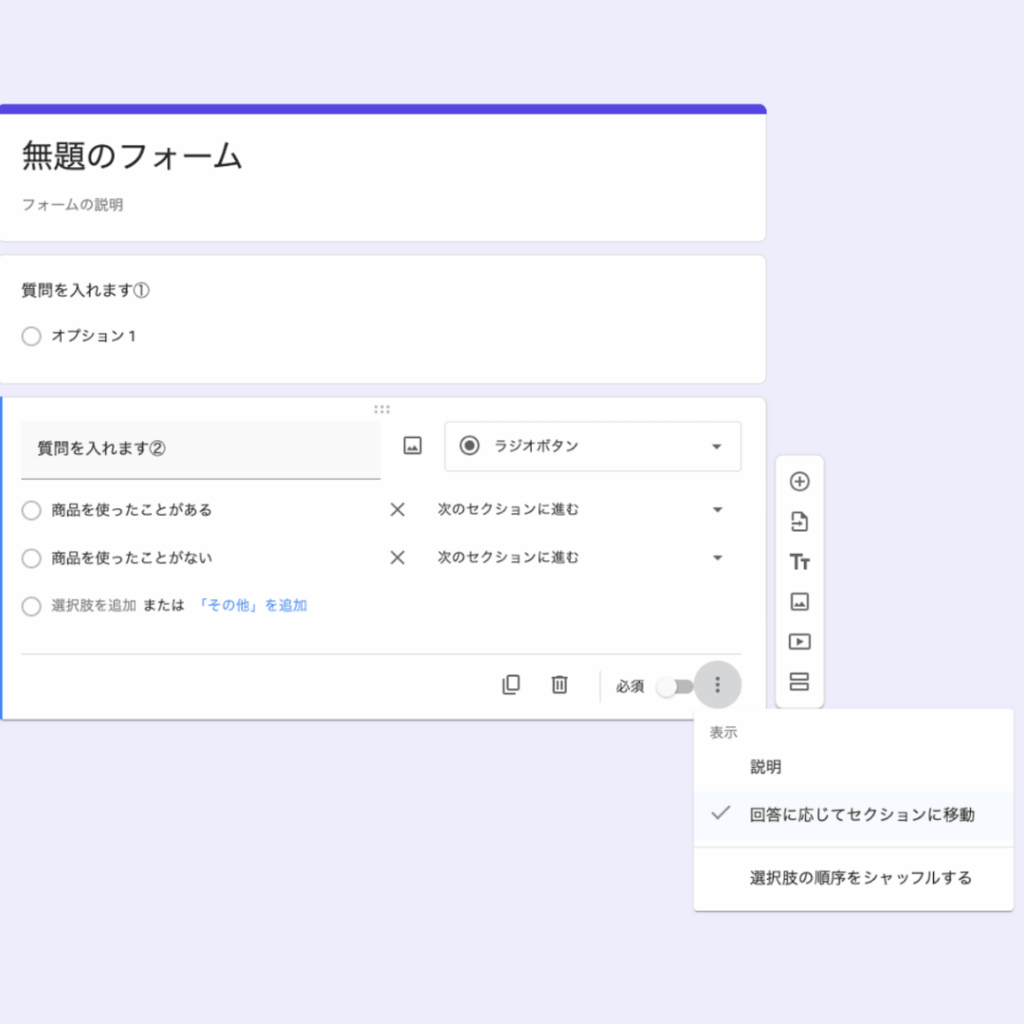Add a new question with the plus icon
The width and height of the screenshot is (1024, 1024).
799,481
